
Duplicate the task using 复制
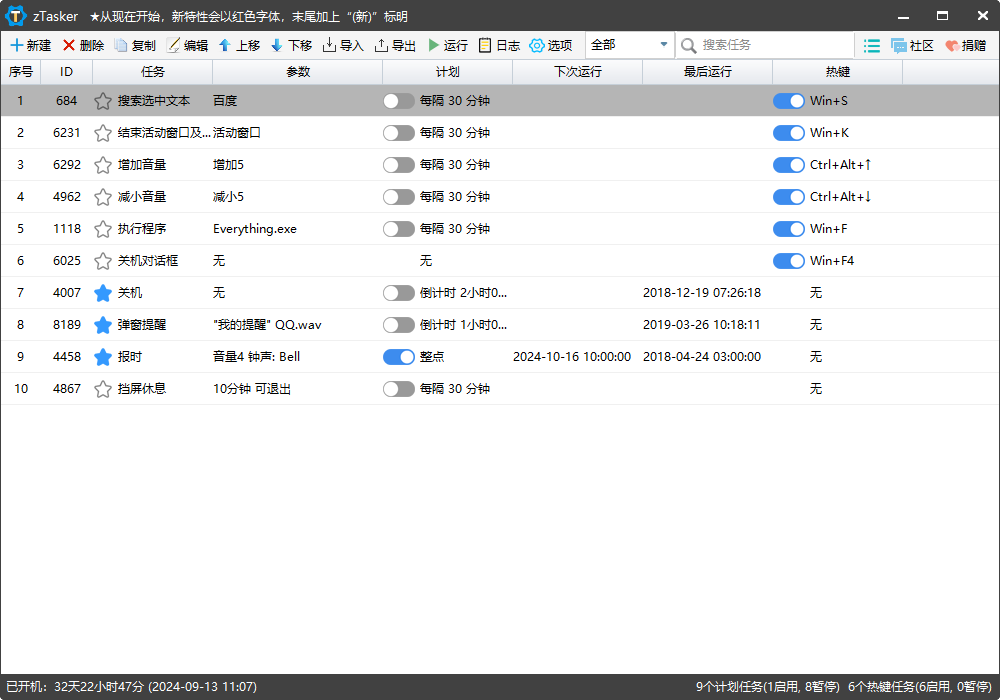click(136, 45)
